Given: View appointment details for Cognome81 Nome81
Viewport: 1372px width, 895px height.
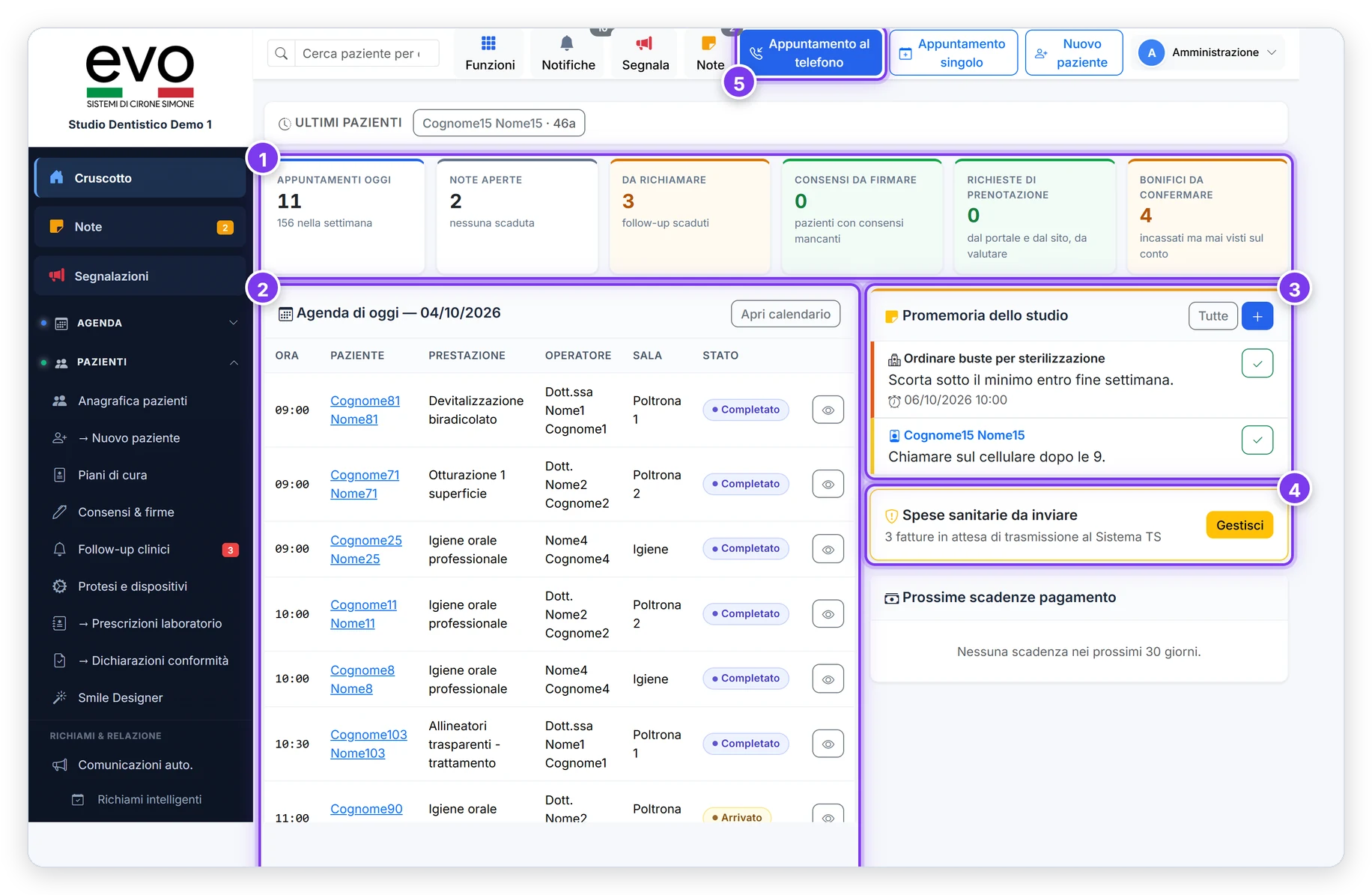Looking at the screenshot, I should (x=828, y=410).
